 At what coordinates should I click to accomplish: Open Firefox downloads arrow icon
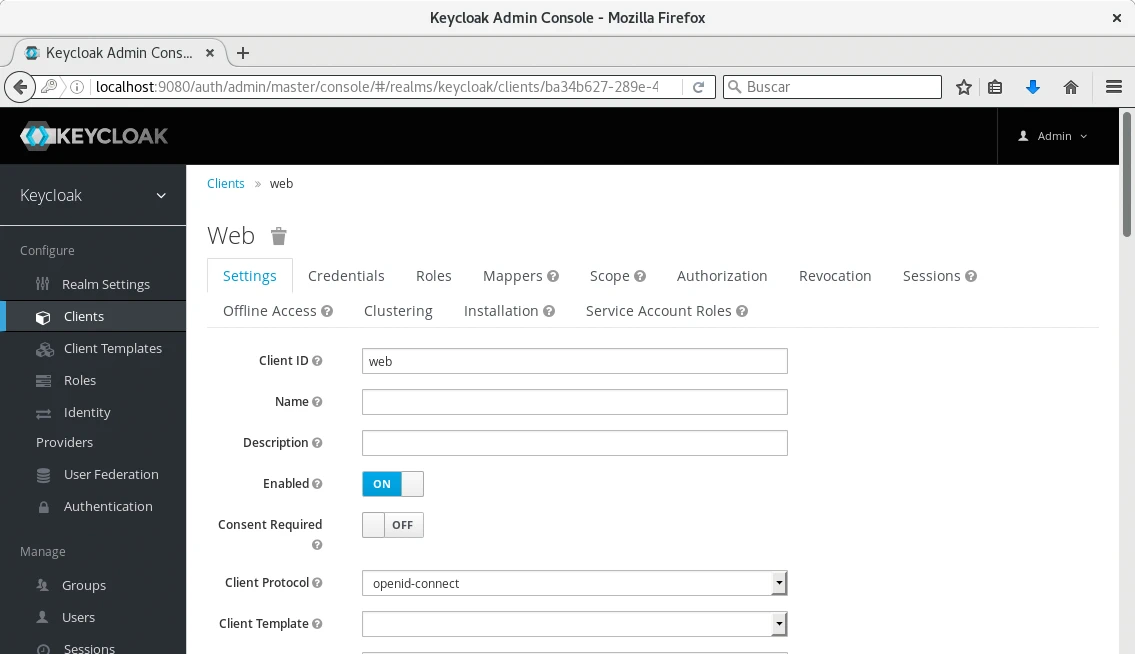coord(1033,87)
